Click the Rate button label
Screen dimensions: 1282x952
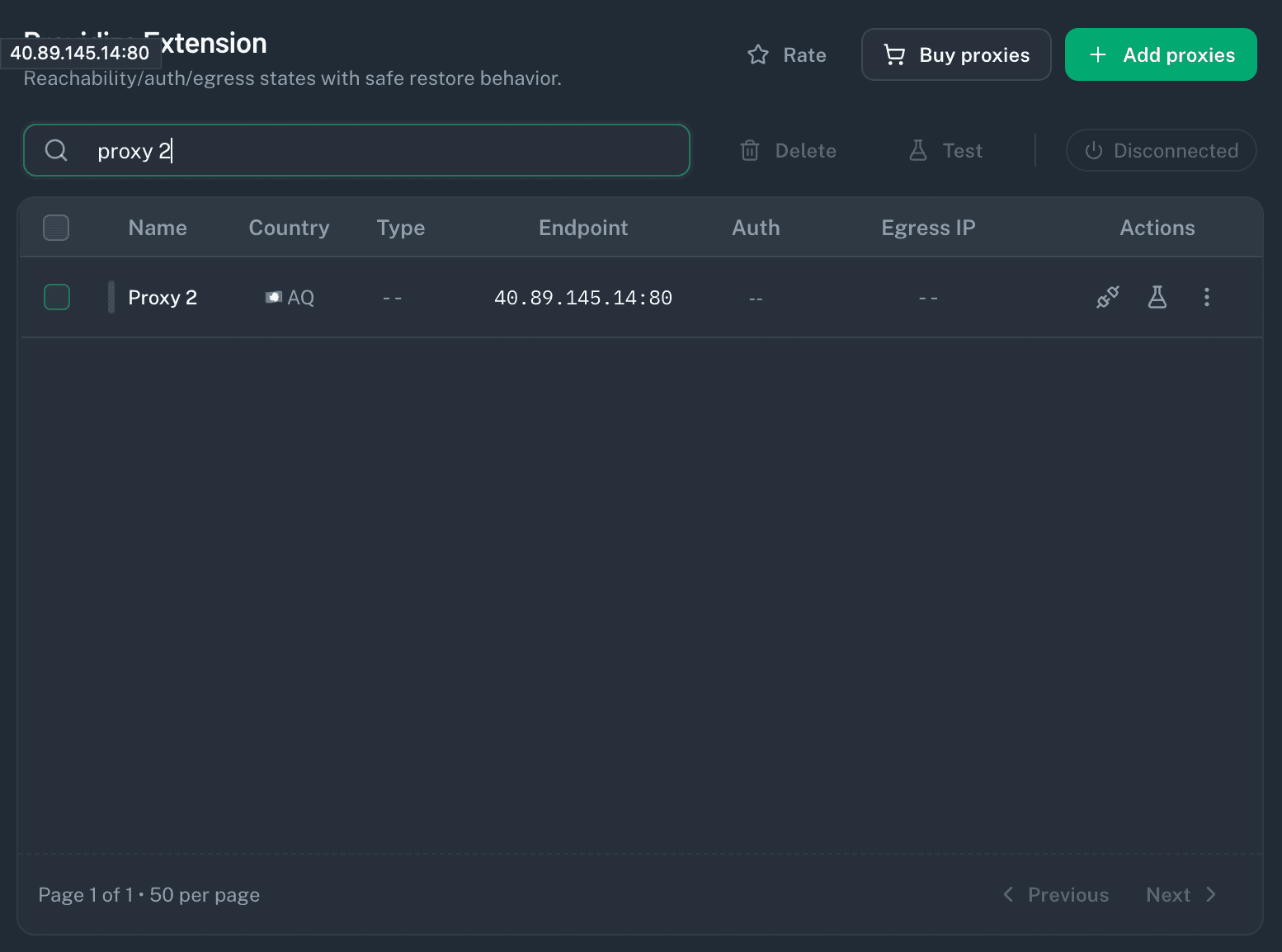coord(804,55)
